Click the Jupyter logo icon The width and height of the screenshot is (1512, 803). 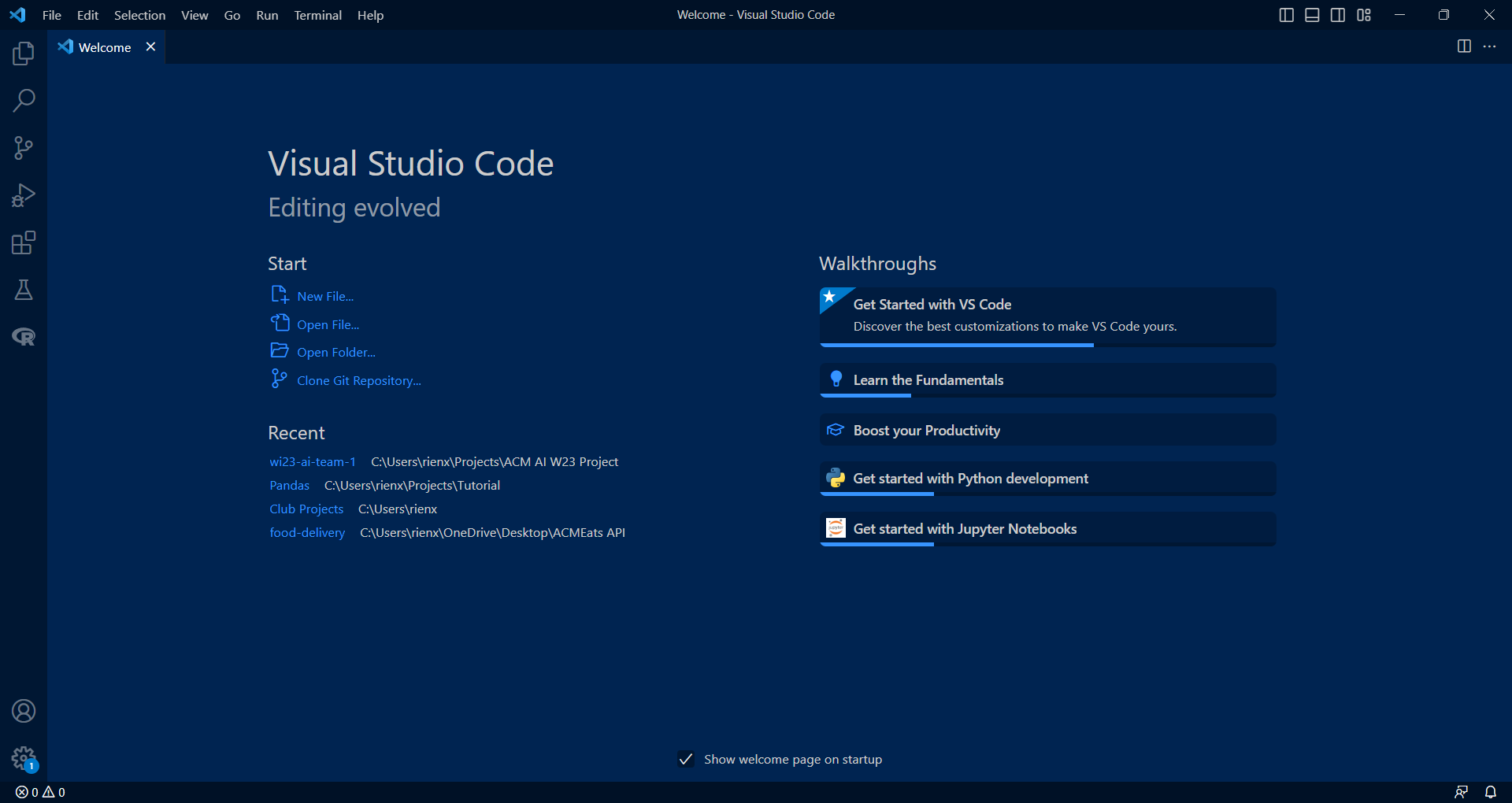(836, 528)
